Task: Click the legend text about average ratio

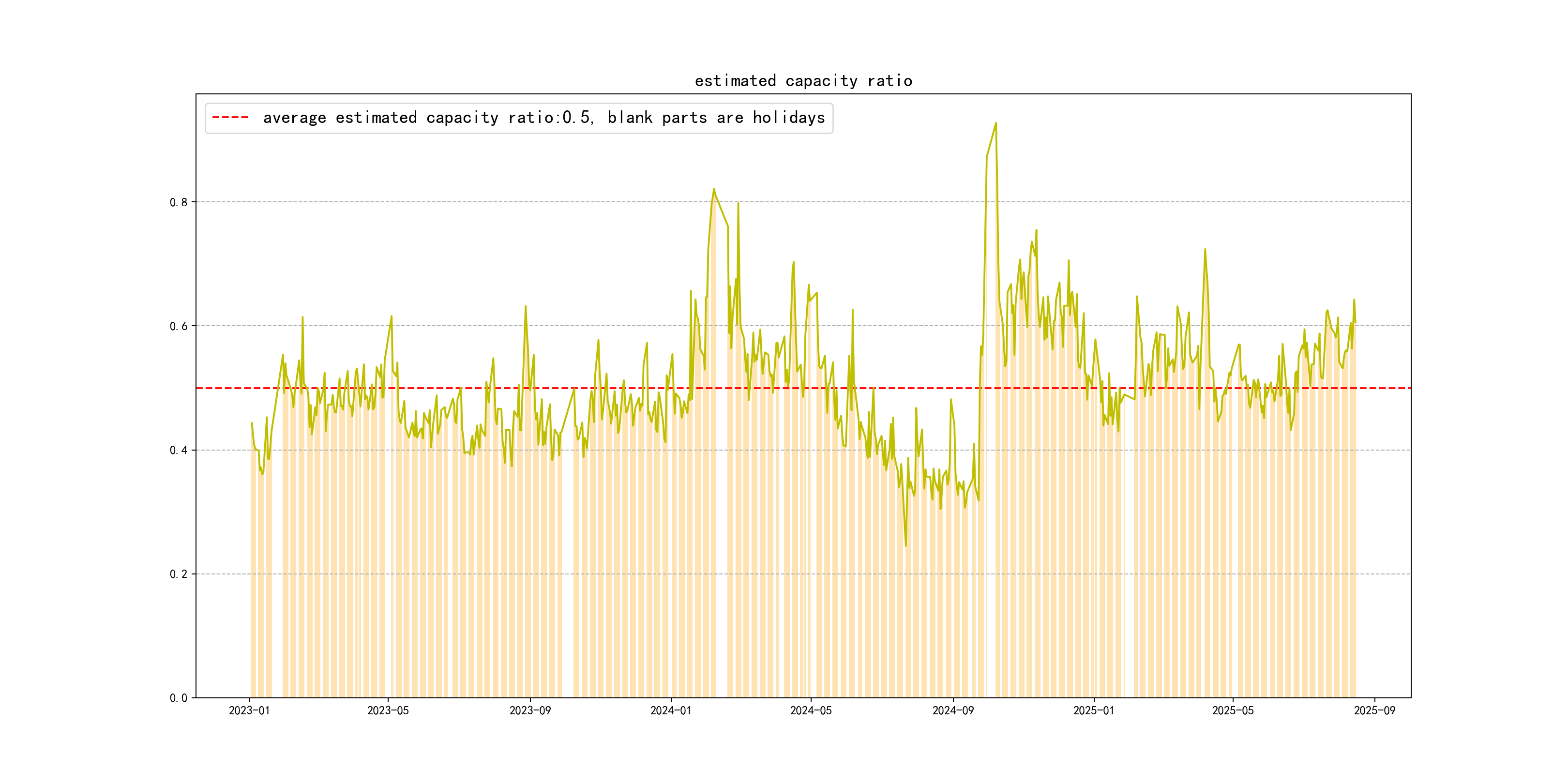Action: 543,118
